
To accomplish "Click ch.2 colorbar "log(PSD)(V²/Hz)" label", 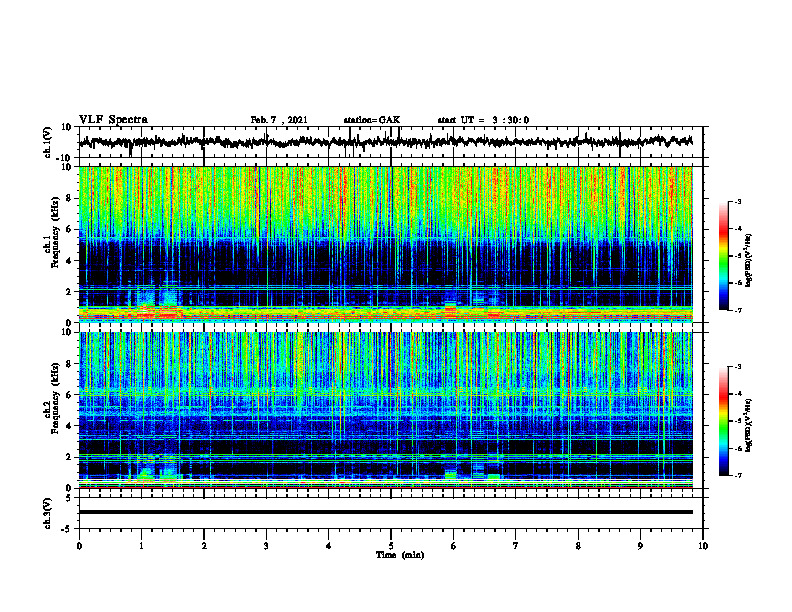I will pyautogui.click(x=749, y=425).
